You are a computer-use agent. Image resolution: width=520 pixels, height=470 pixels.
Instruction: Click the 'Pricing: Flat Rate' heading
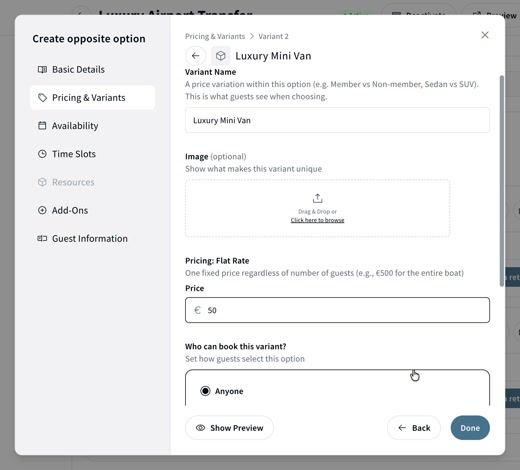pyautogui.click(x=217, y=261)
